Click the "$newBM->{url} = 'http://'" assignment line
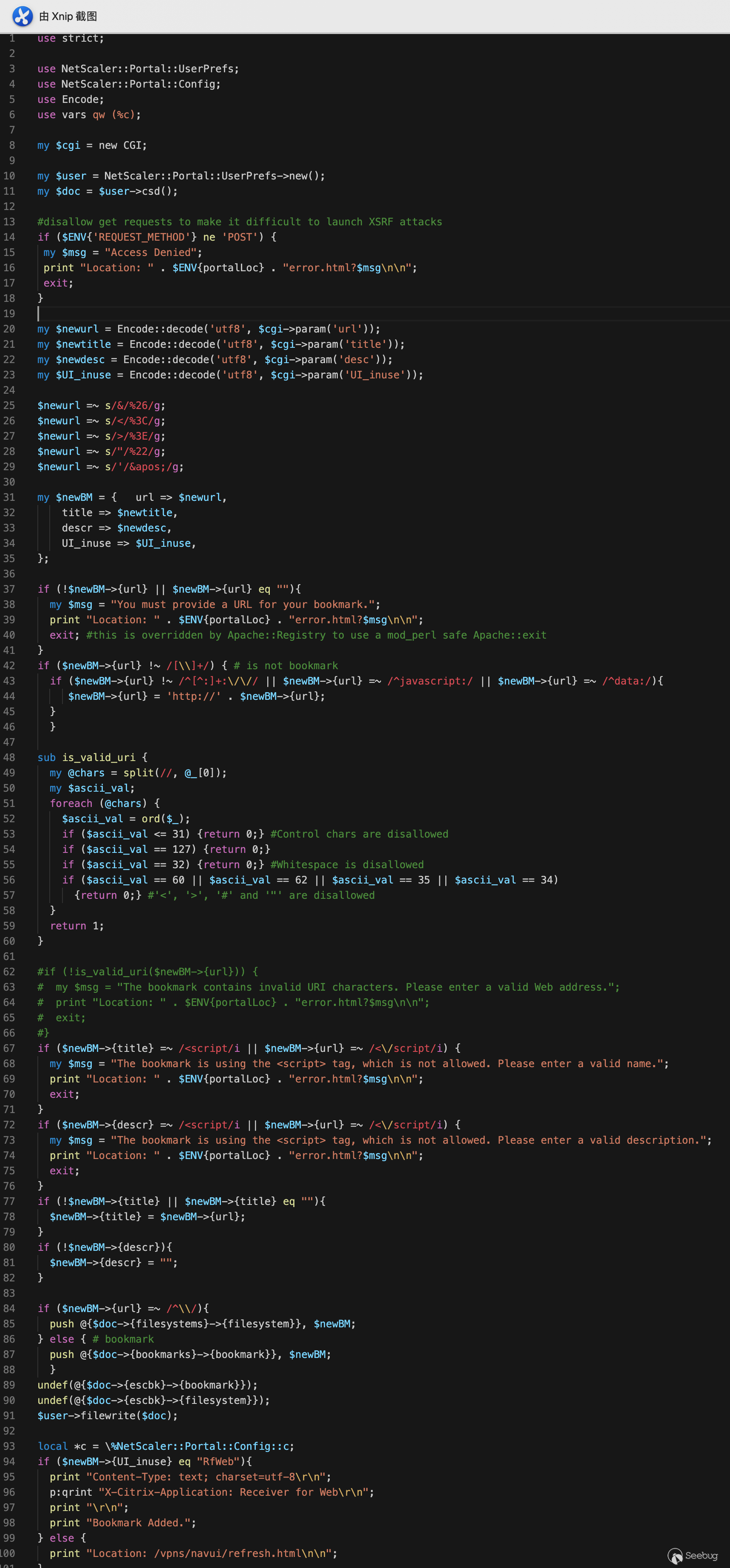Screen dimensions: 730x1568 [x=196, y=696]
